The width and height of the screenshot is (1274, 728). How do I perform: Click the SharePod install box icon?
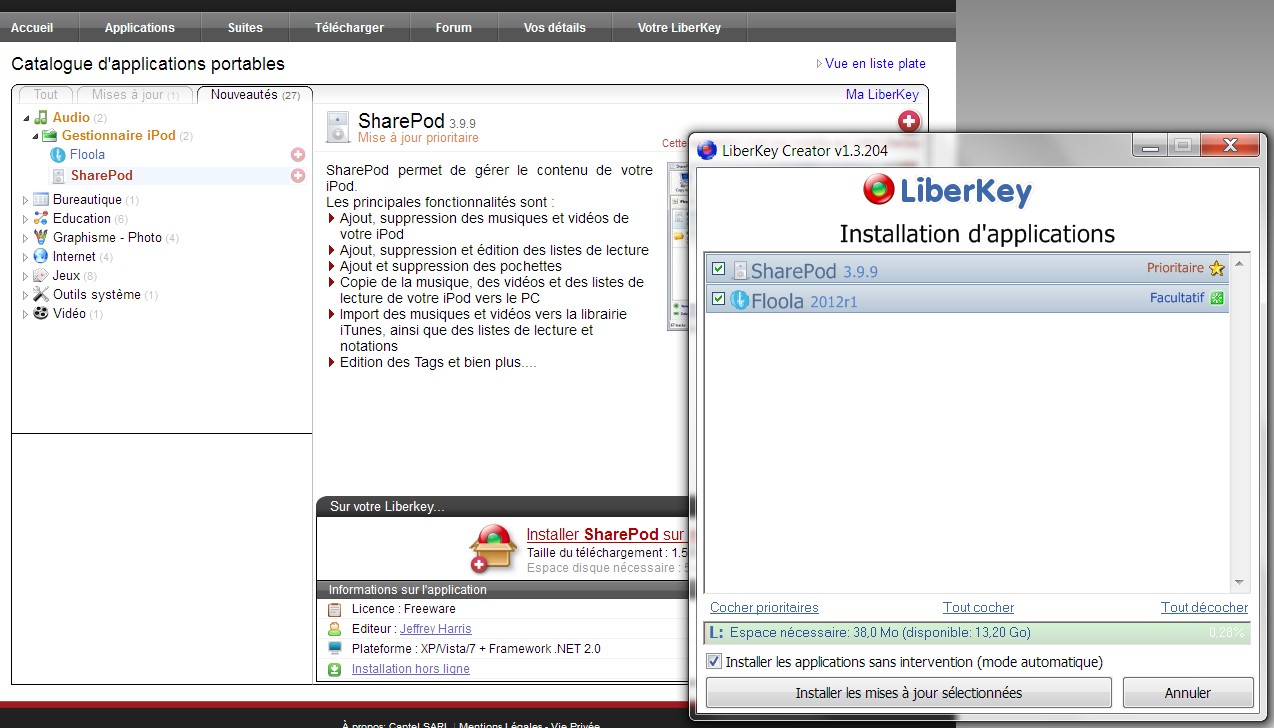tap(492, 549)
